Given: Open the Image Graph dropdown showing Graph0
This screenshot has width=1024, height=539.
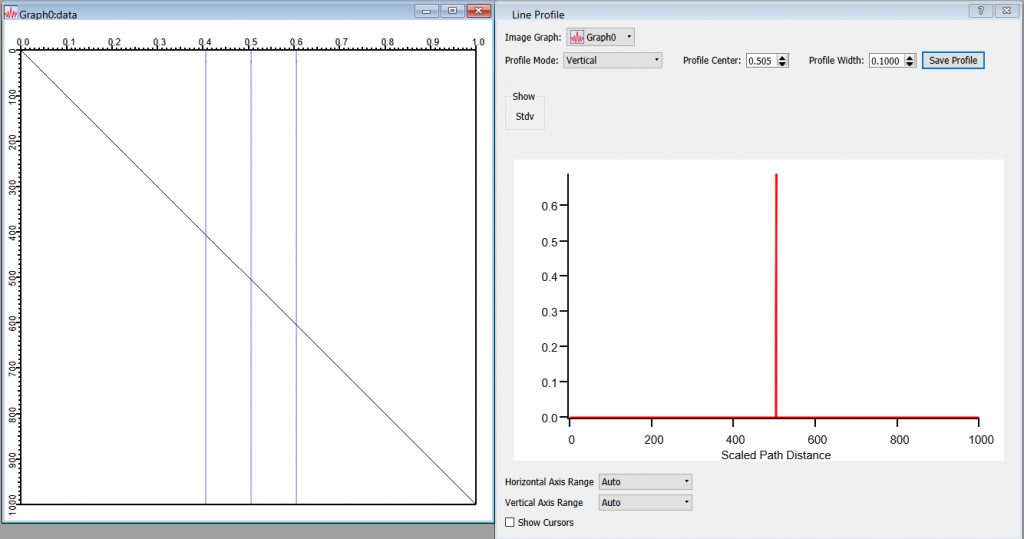Looking at the screenshot, I should tap(600, 37).
